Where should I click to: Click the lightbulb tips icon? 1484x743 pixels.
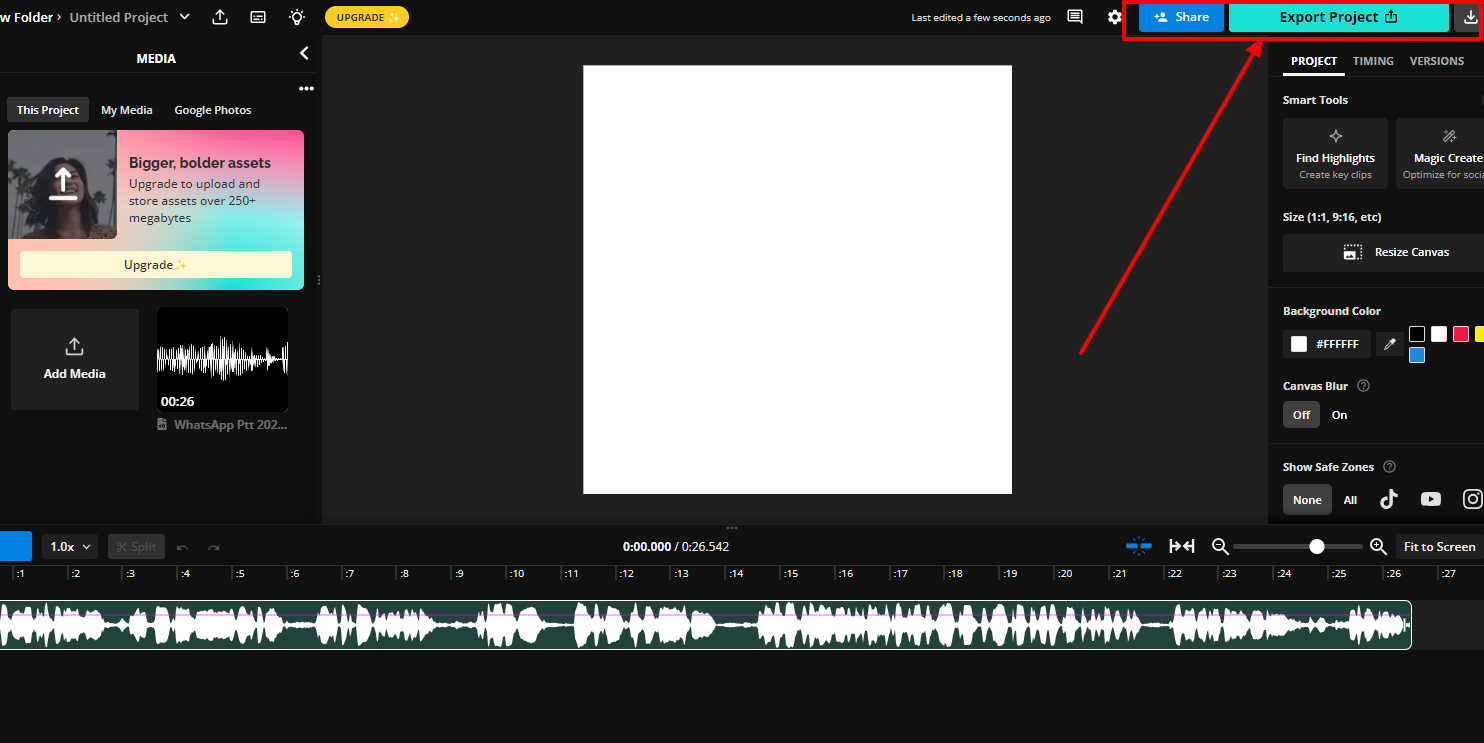tap(296, 17)
